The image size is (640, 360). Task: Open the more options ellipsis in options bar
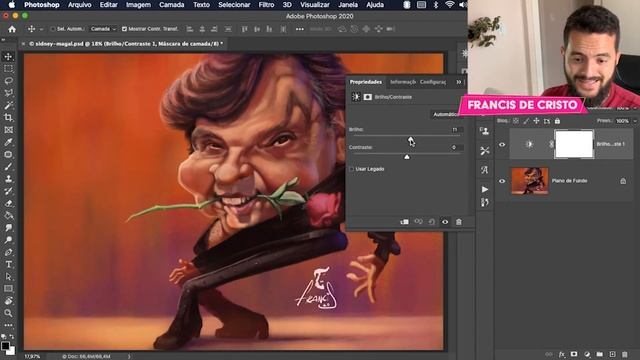tap(300, 29)
